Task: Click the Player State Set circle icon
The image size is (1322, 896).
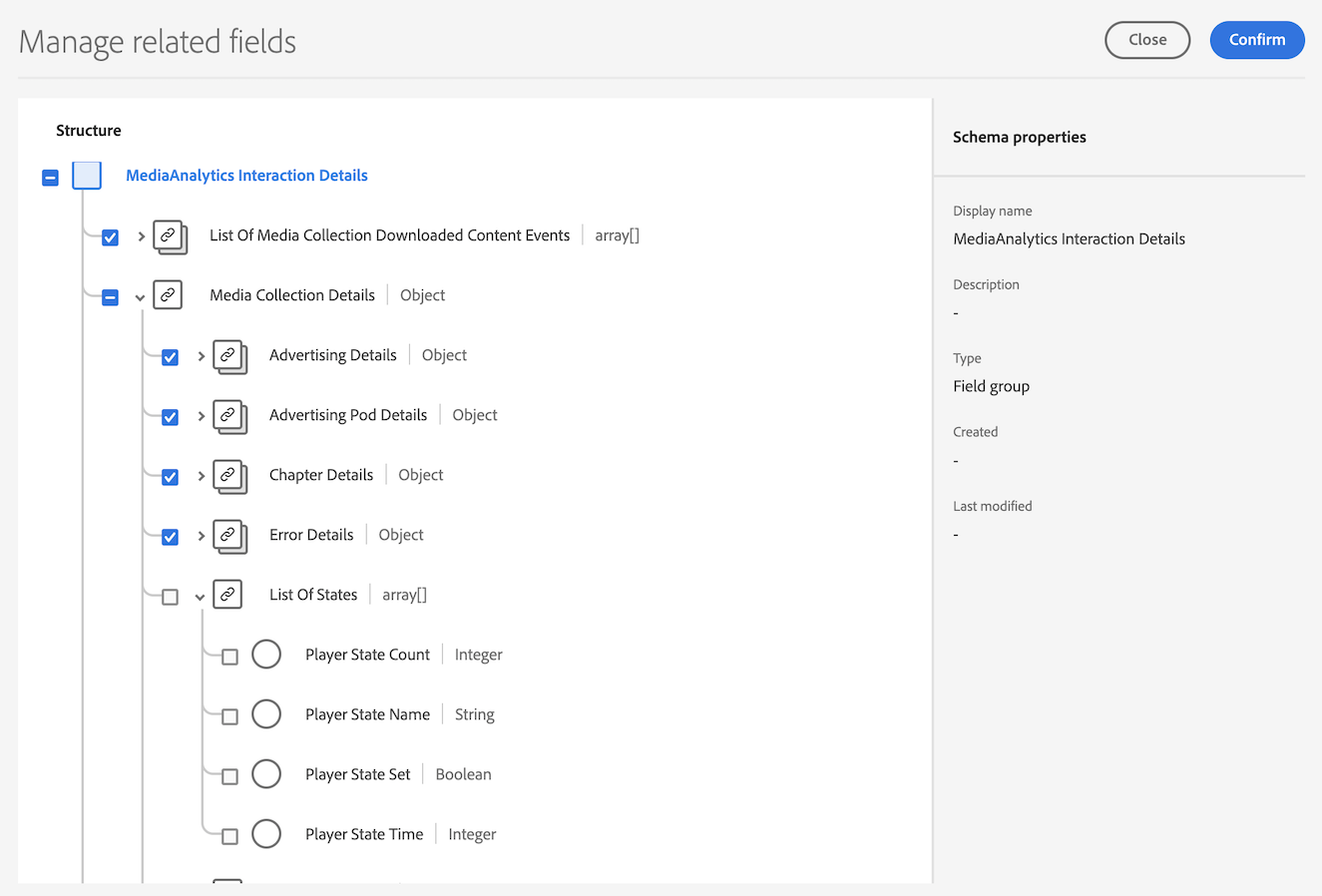Action: point(266,774)
